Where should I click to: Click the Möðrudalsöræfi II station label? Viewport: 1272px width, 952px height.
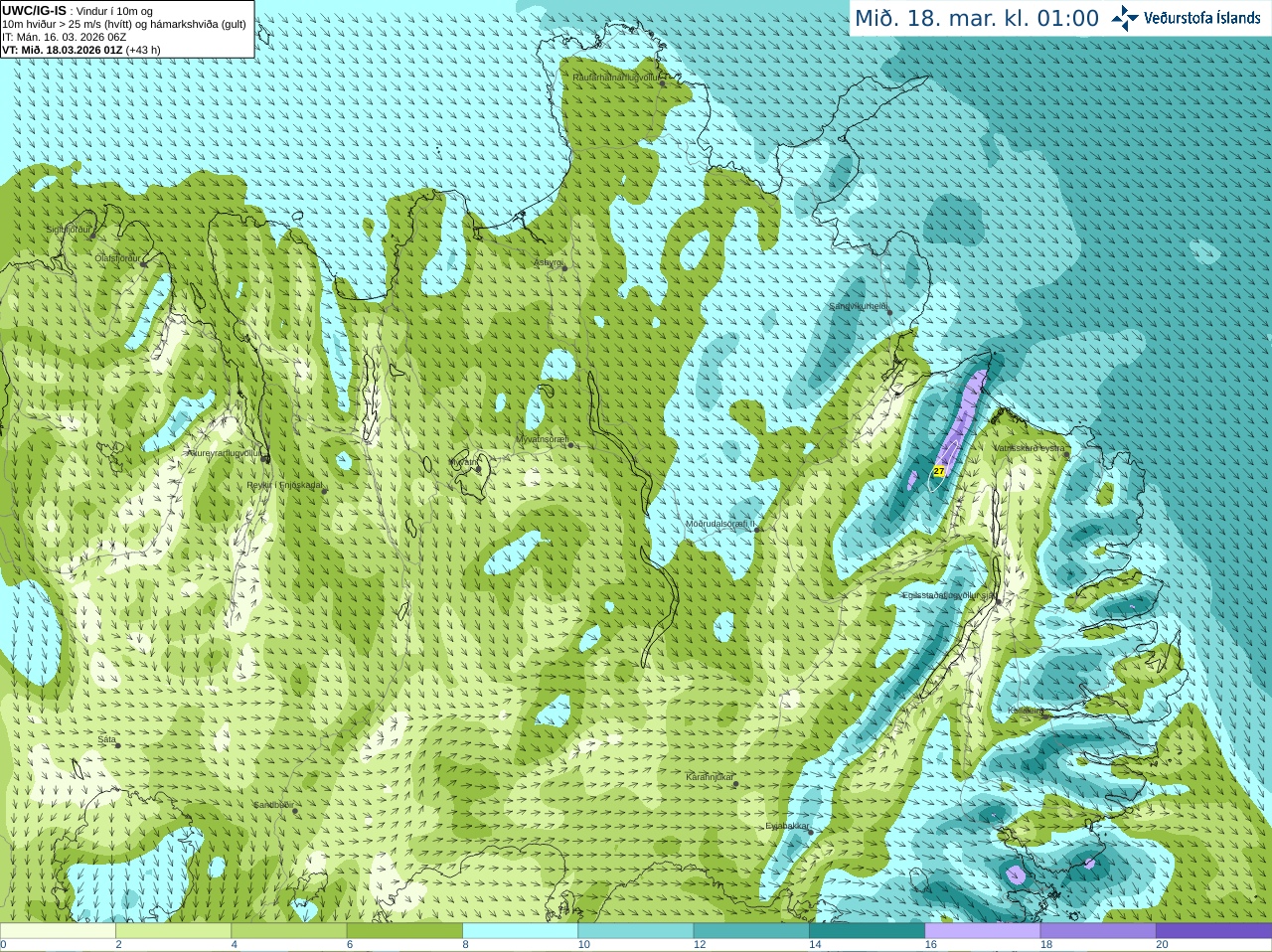[x=720, y=524]
